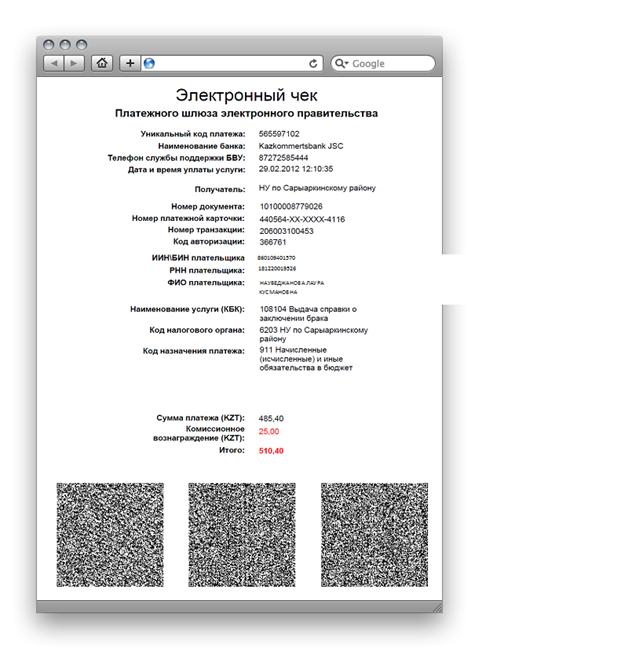The width and height of the screenshot is (643, 649).
Task: Click label 'ФИО плательщика:'
Action: (206, 283)
